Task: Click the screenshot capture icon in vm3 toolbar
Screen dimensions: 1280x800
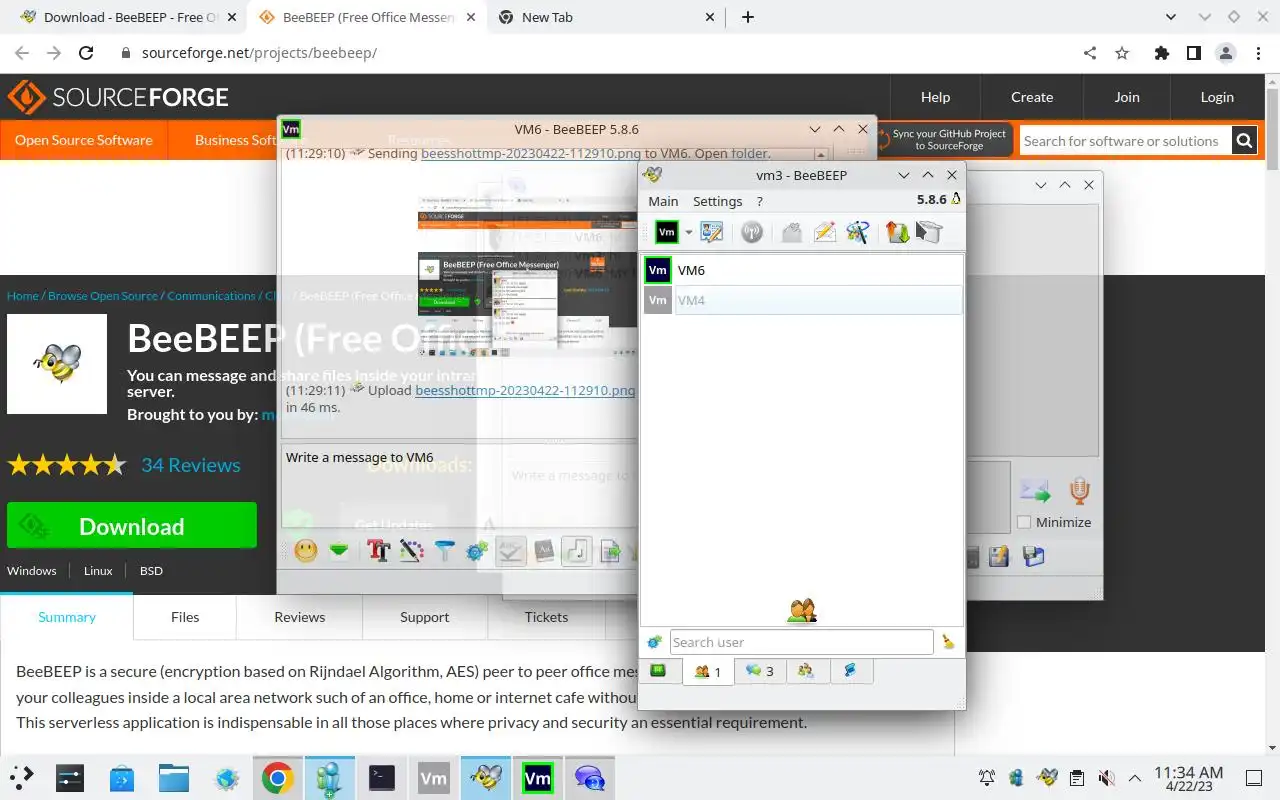Action: click(929, 232)
